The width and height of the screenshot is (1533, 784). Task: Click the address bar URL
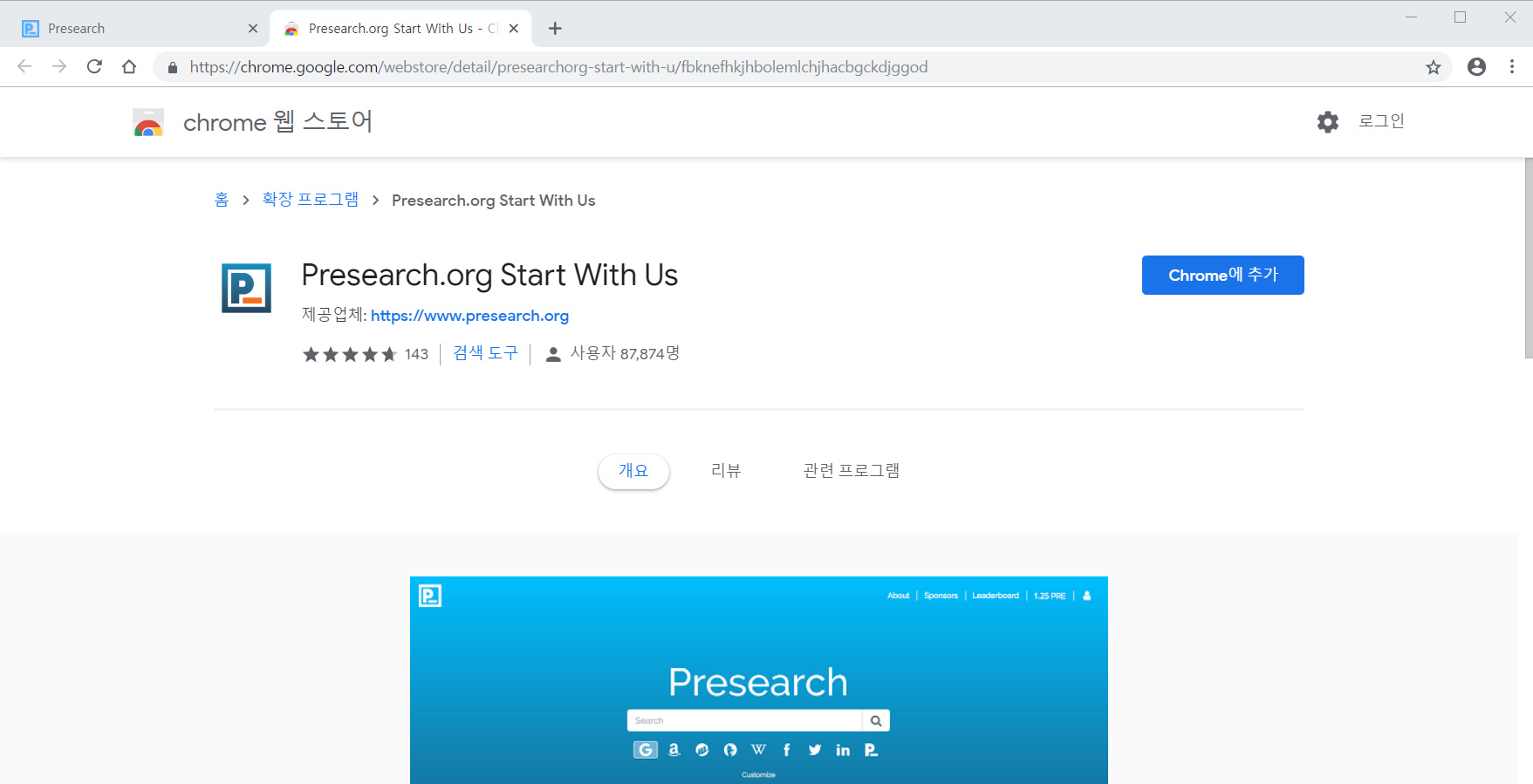tap(558, 67)
